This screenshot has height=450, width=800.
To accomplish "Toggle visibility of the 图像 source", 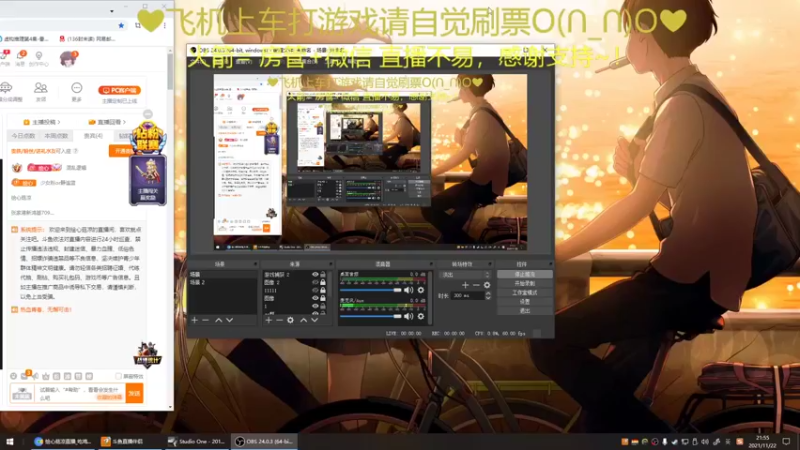I will point(315,298).
